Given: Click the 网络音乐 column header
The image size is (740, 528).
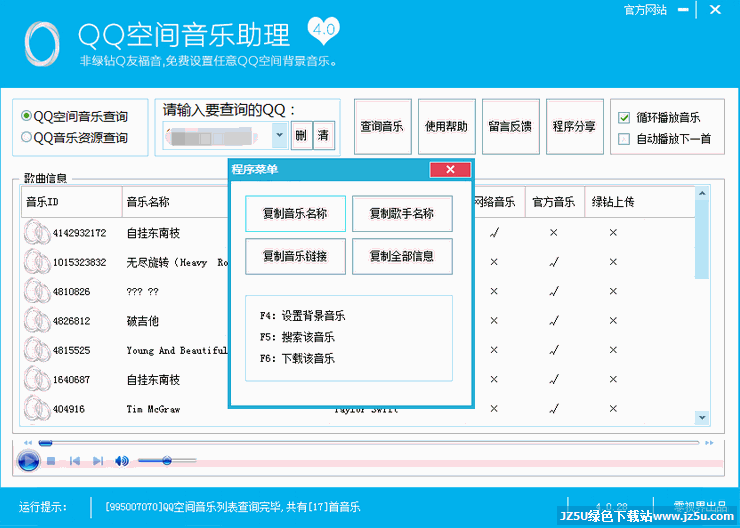Looking at the screenshot, I should point(499,202).
